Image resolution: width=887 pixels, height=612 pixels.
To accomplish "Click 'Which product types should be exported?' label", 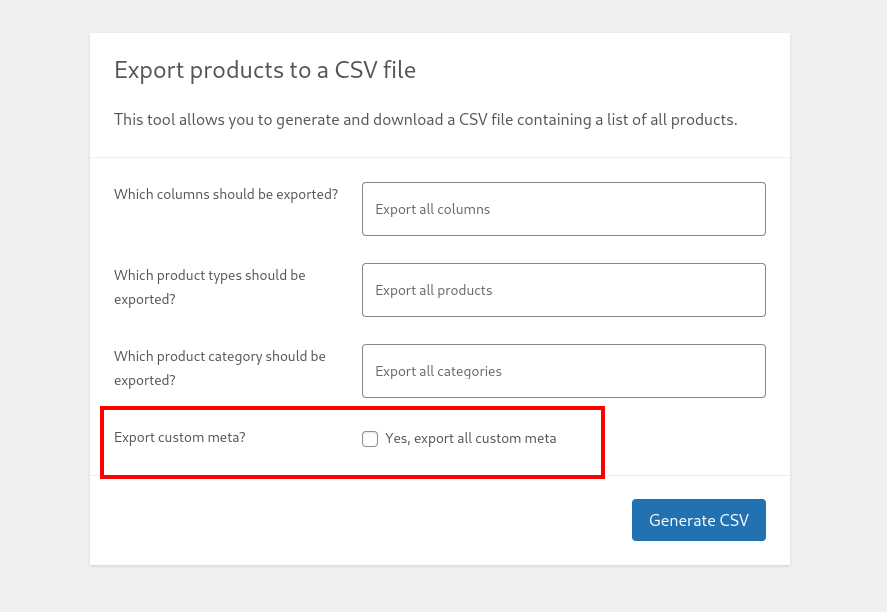I will 210,287.
